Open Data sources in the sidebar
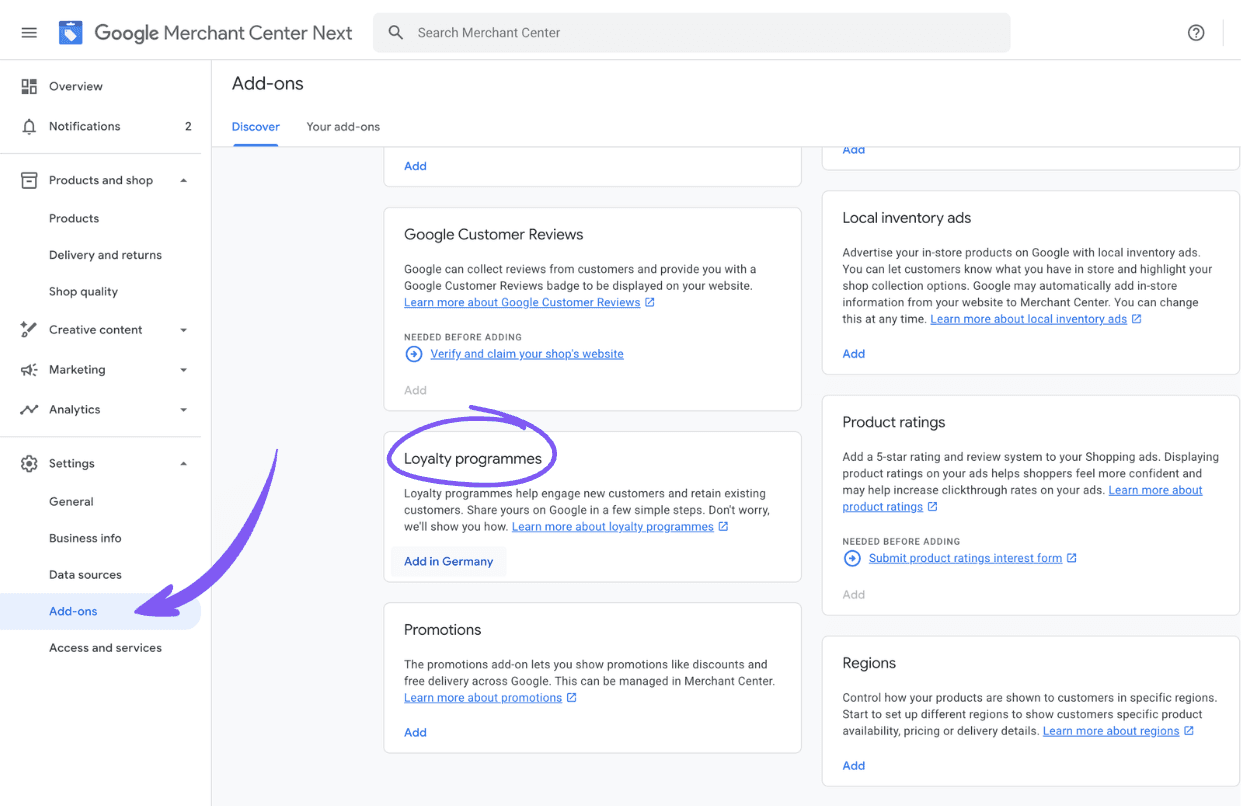Image resolution: width=1256 pixels, height=806 pixels. coord(85,575)
